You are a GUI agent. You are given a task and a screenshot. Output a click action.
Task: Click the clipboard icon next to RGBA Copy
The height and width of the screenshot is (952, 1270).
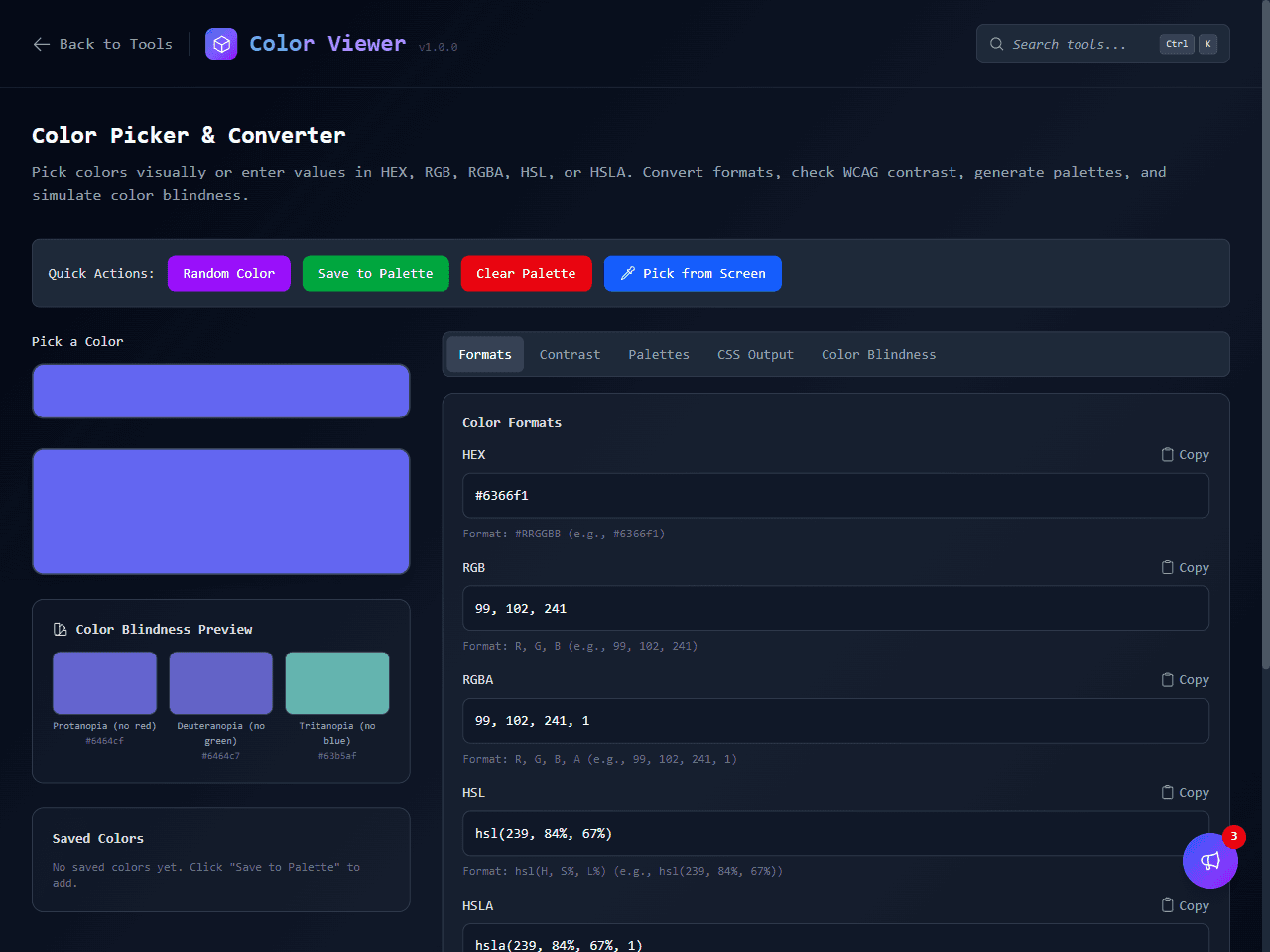pos(1167,679)
